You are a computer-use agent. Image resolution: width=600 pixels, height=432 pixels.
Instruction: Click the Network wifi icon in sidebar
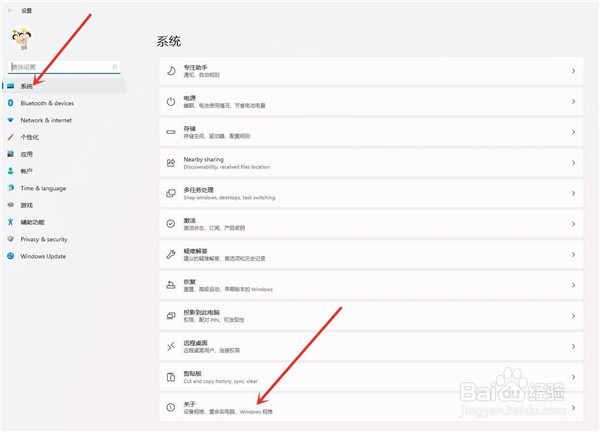[x=11, y=120]
